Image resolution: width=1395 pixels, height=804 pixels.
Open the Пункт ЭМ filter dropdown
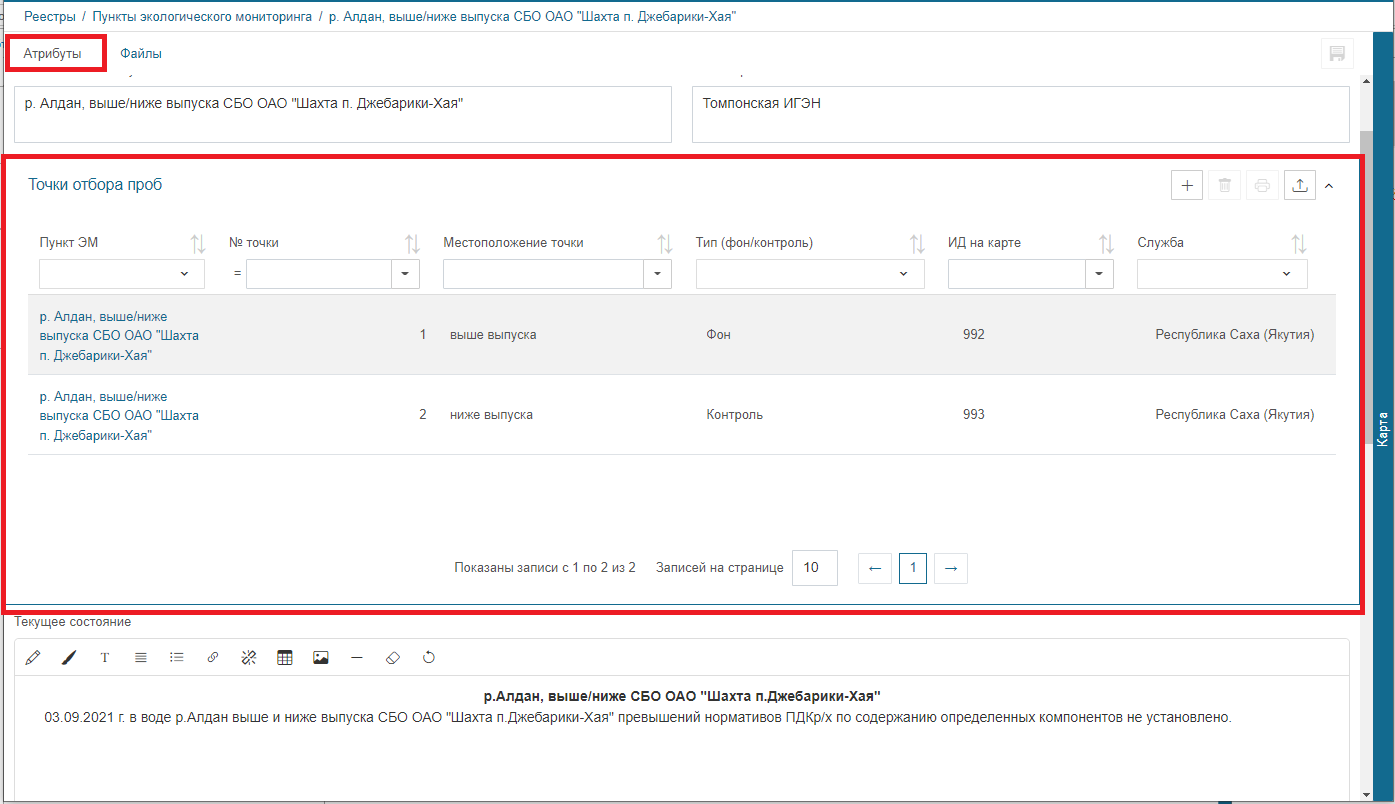[x=122, y=274]
